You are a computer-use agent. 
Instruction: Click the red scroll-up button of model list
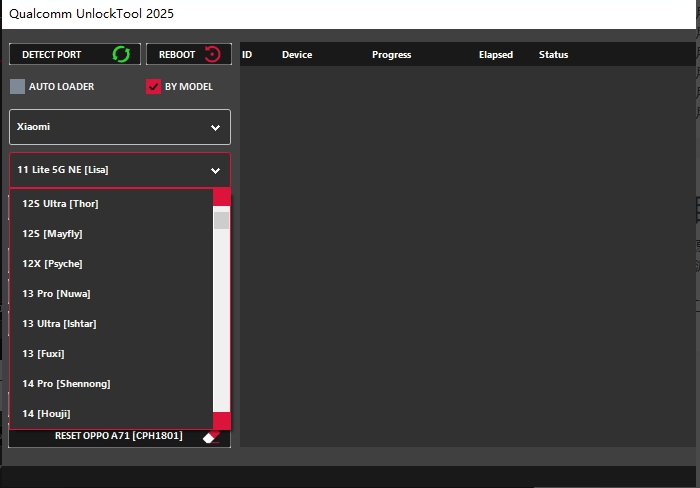point(221,197)
